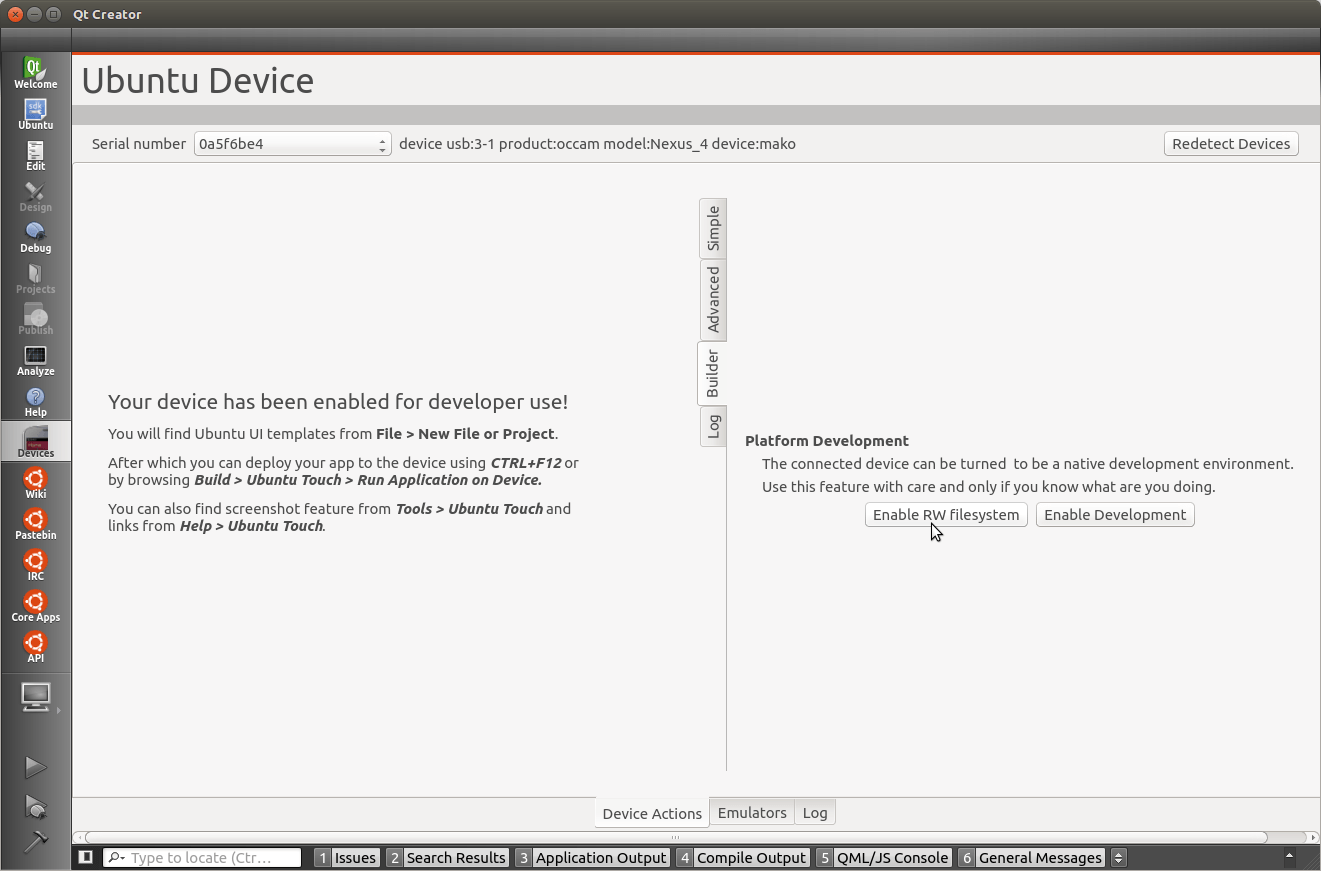
Task: Switch to Ubuntu SDK mode
Action: (x=35, y=114)
